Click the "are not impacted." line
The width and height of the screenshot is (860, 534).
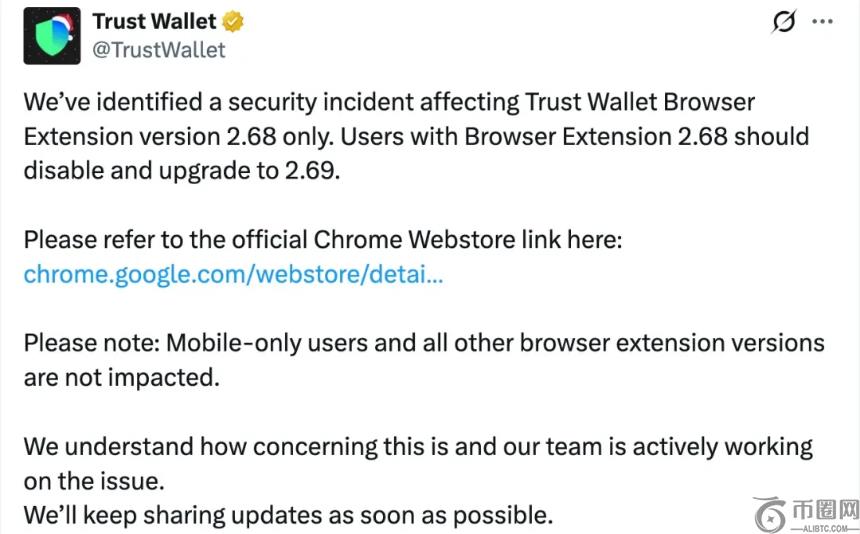pyautogui.click(x=121, y=377)
